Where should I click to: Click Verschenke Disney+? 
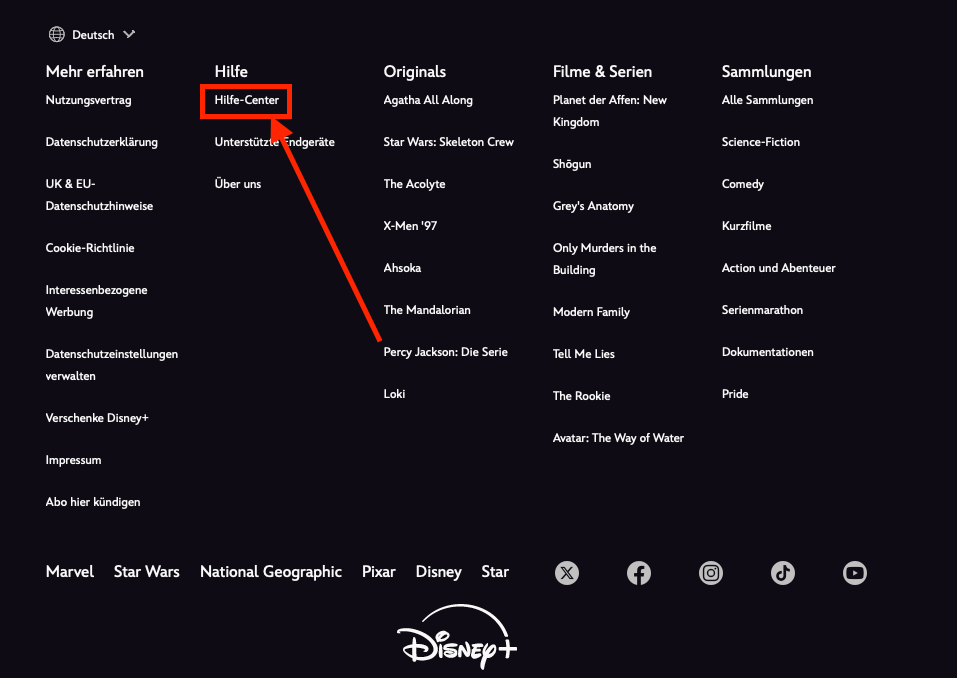pyautogui.click(x=96, y=417)
